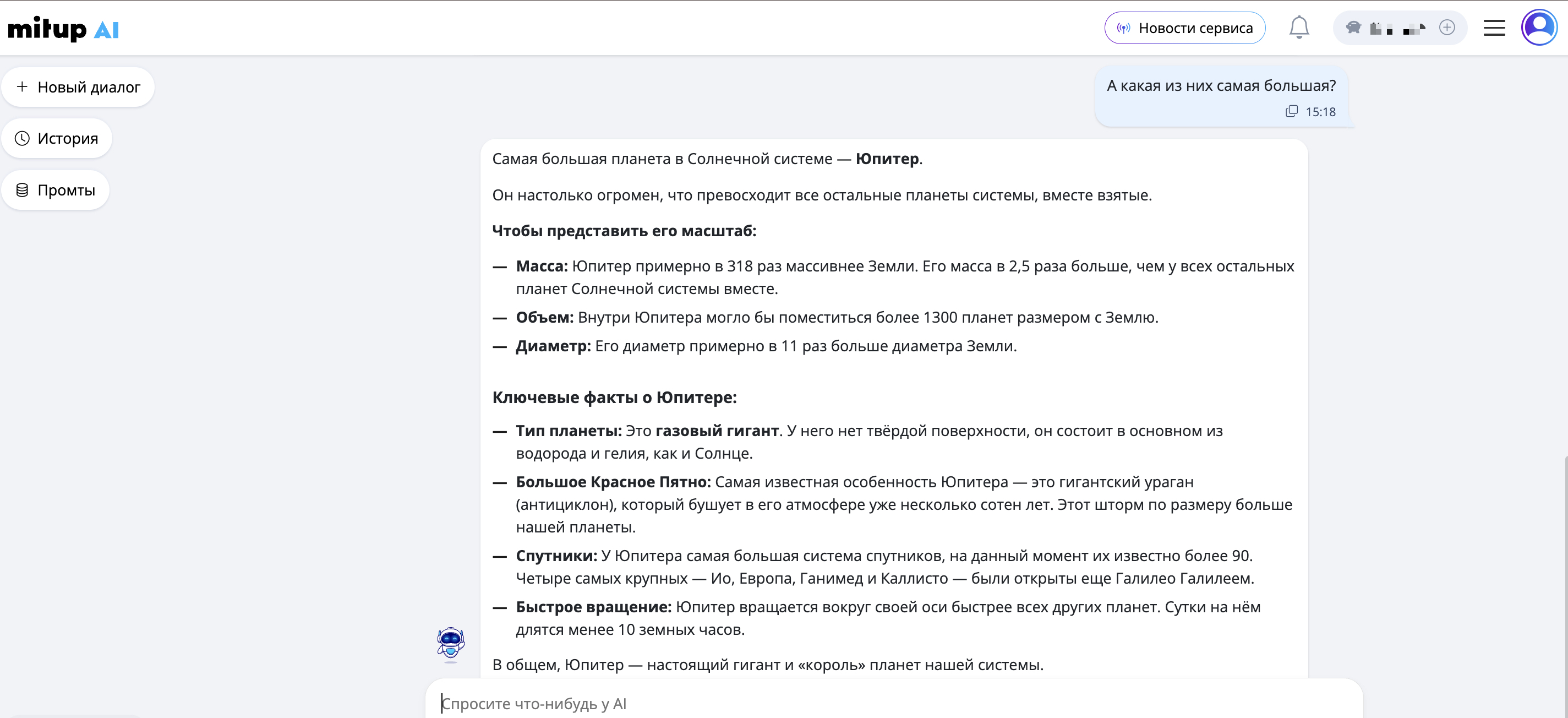This screenshot has width=1568, height=718.
Task: Click the user message А какая из них
Action: tap(1220, 86)
